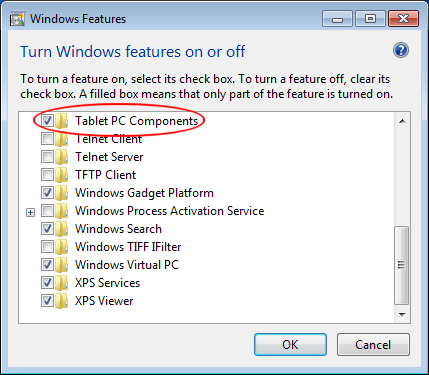This screenshot has height=375, width=429.
Task: Click the Windows Features title bar icon
Action: tap(18, 19)
